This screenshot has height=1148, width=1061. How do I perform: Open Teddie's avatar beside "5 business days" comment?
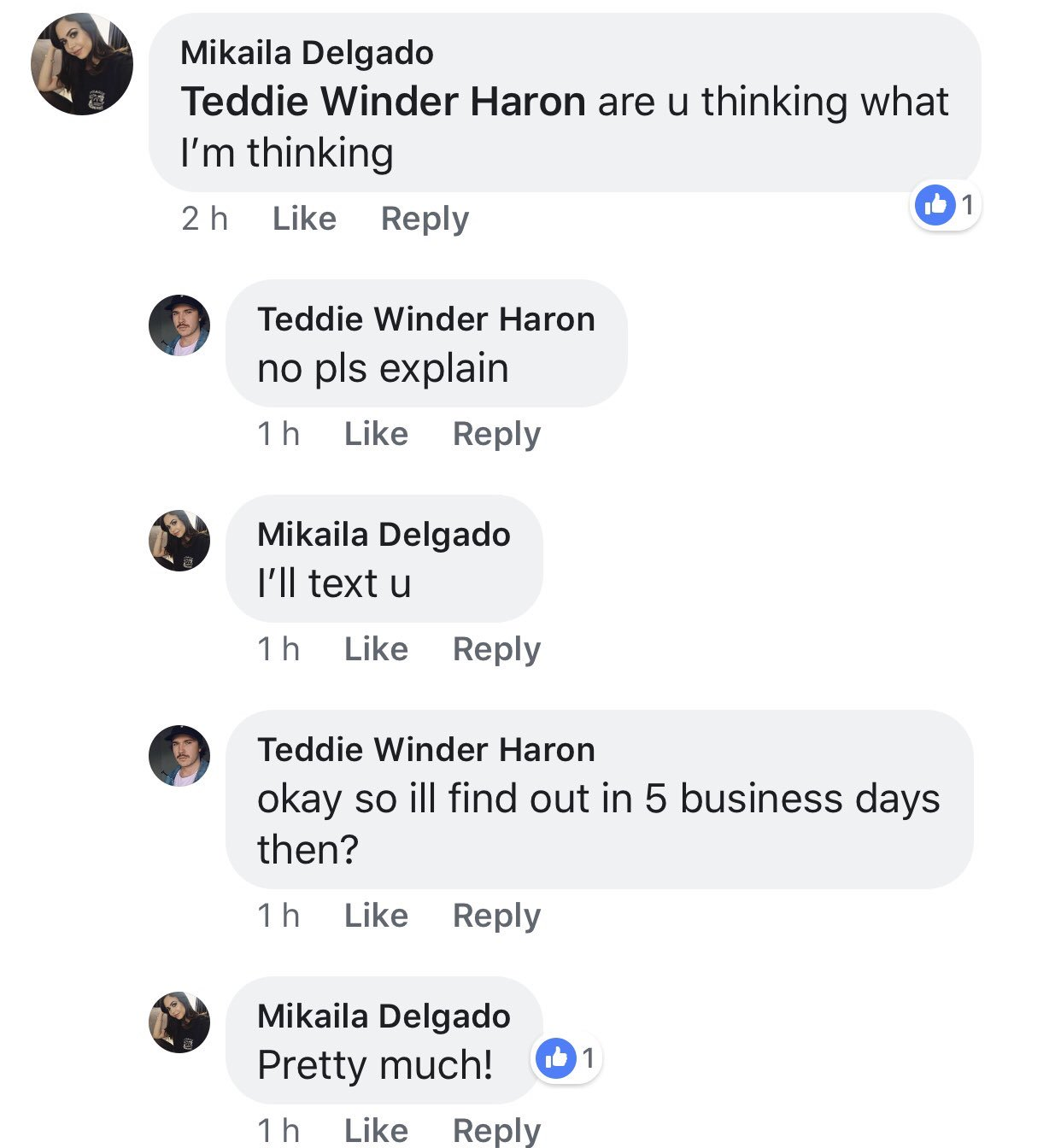click(x=179, y=756)
